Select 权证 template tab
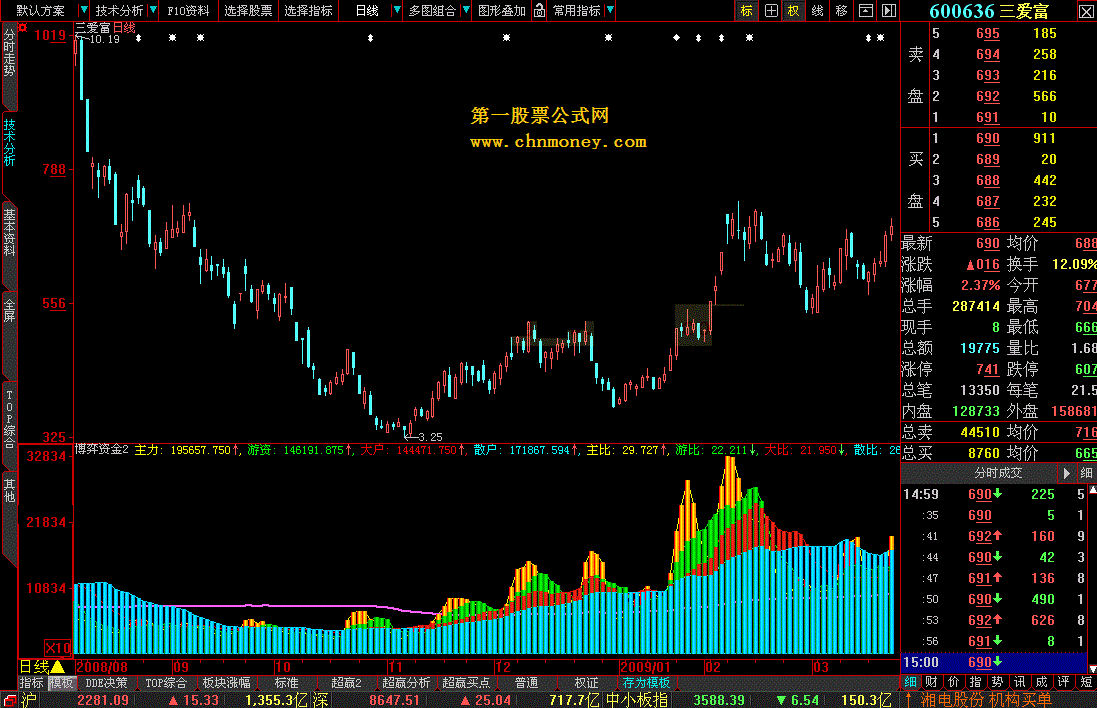Viewport: 1097px width, 708px height. (x=586, y=683)
